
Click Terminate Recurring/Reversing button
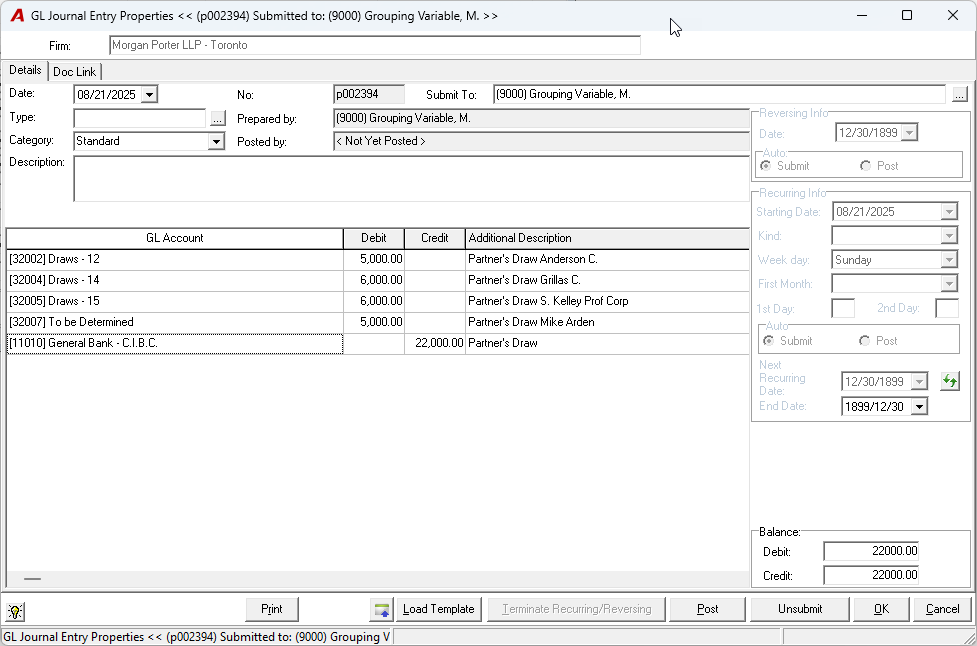coord(576,609)
